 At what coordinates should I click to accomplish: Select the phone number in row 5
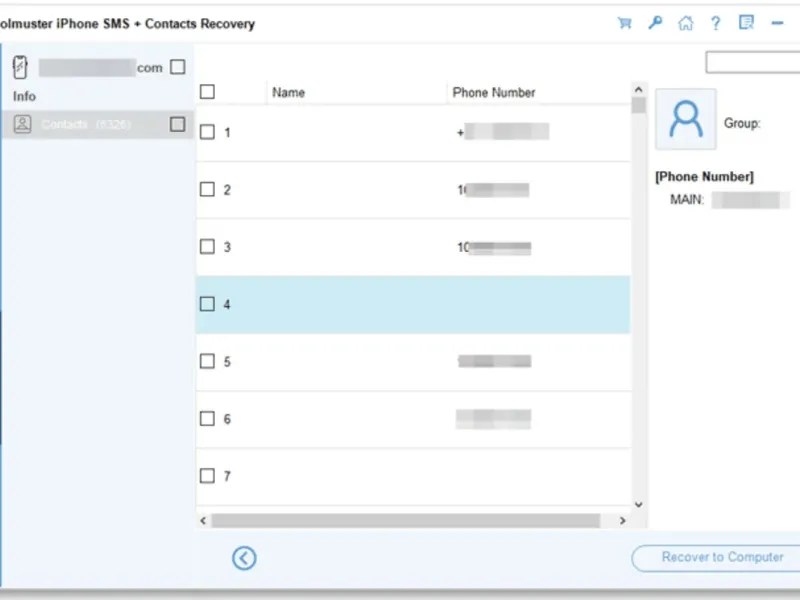coord(494,361)
